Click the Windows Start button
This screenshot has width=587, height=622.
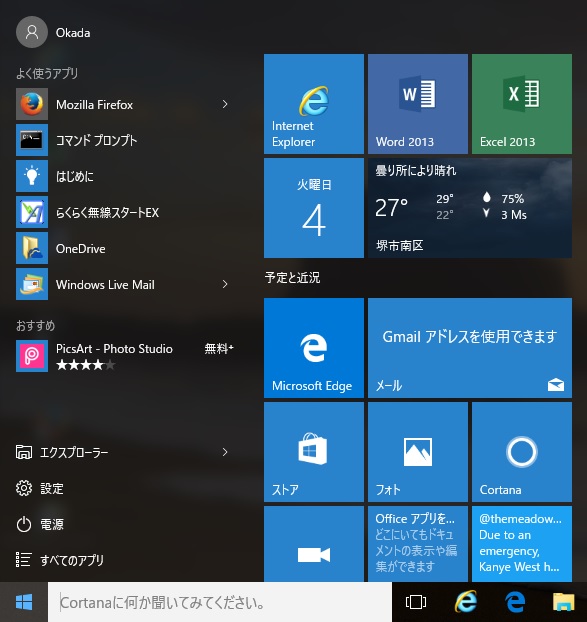[x=24, y=602]
